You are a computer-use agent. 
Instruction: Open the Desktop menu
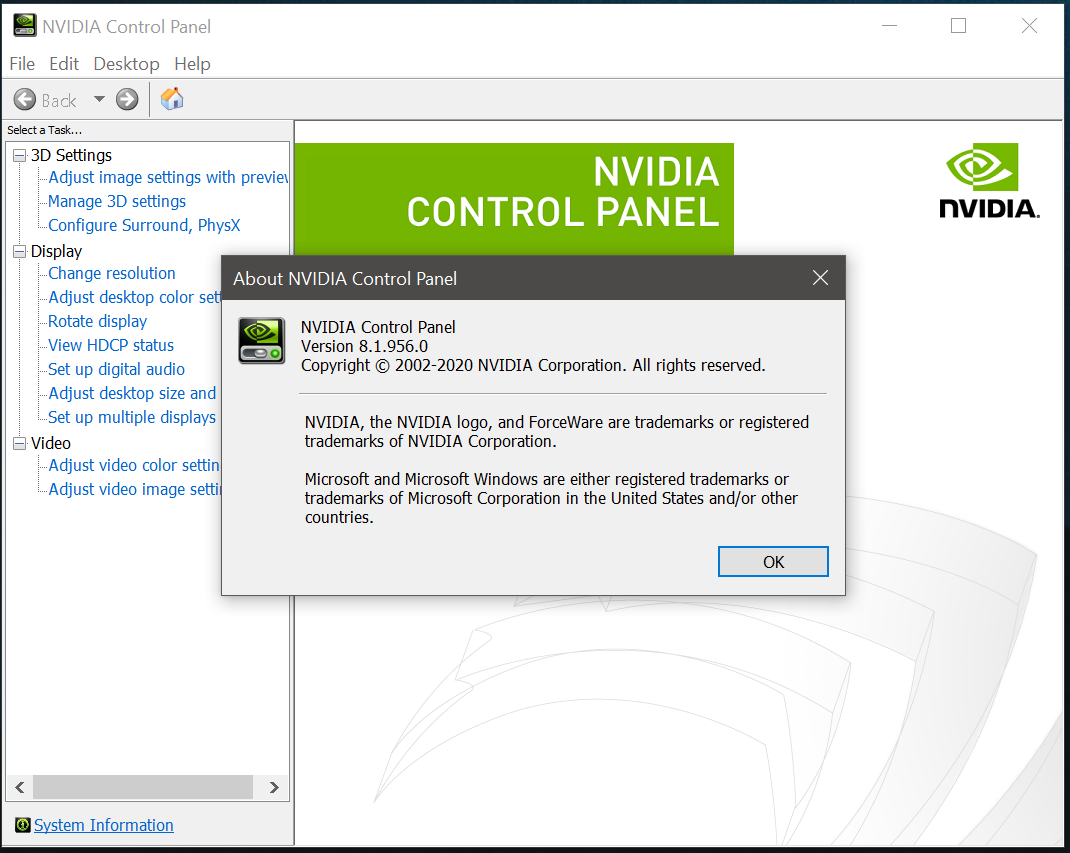coord(126,63)
